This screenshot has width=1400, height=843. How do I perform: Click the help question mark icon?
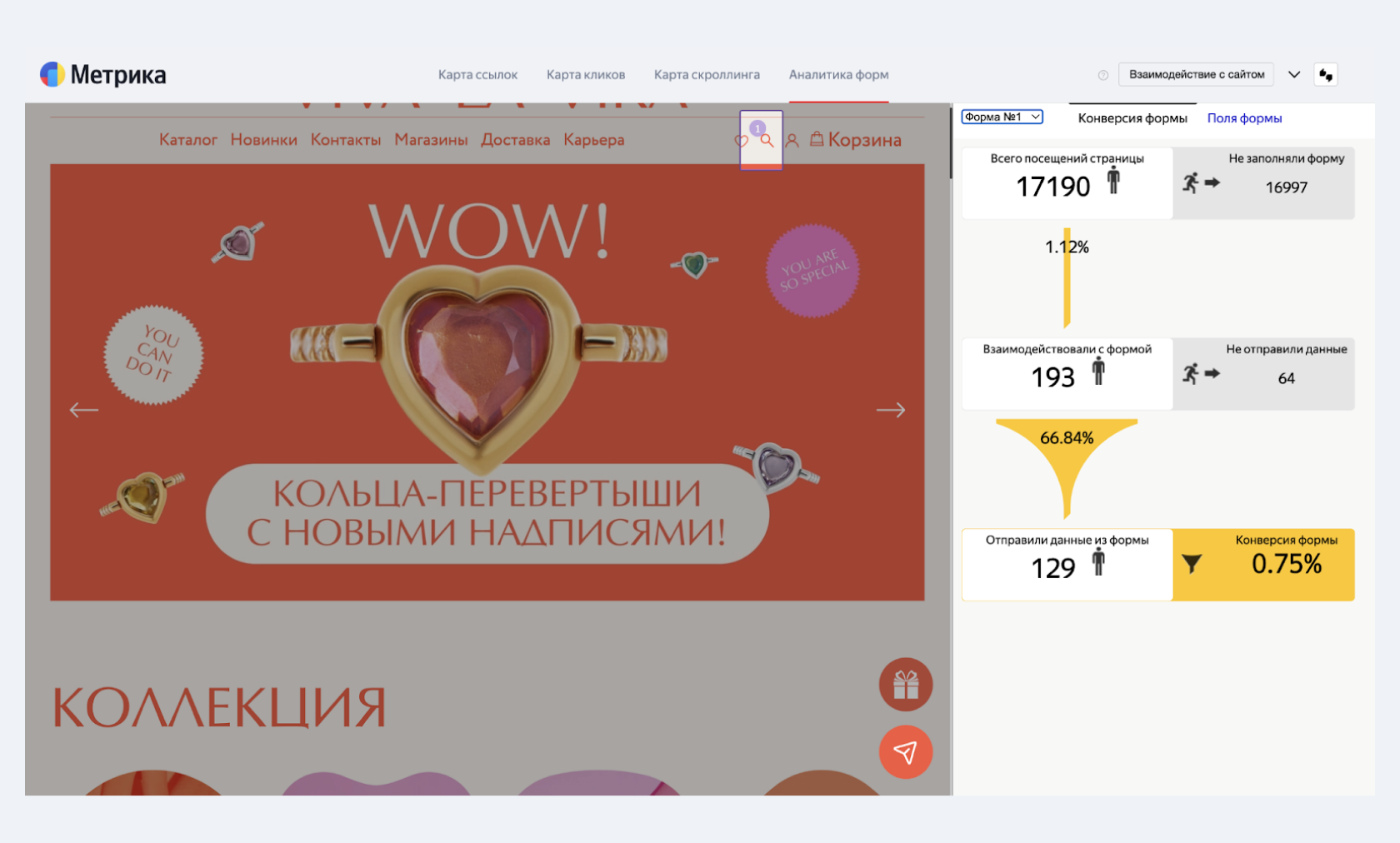click(x=1103, y=75)
